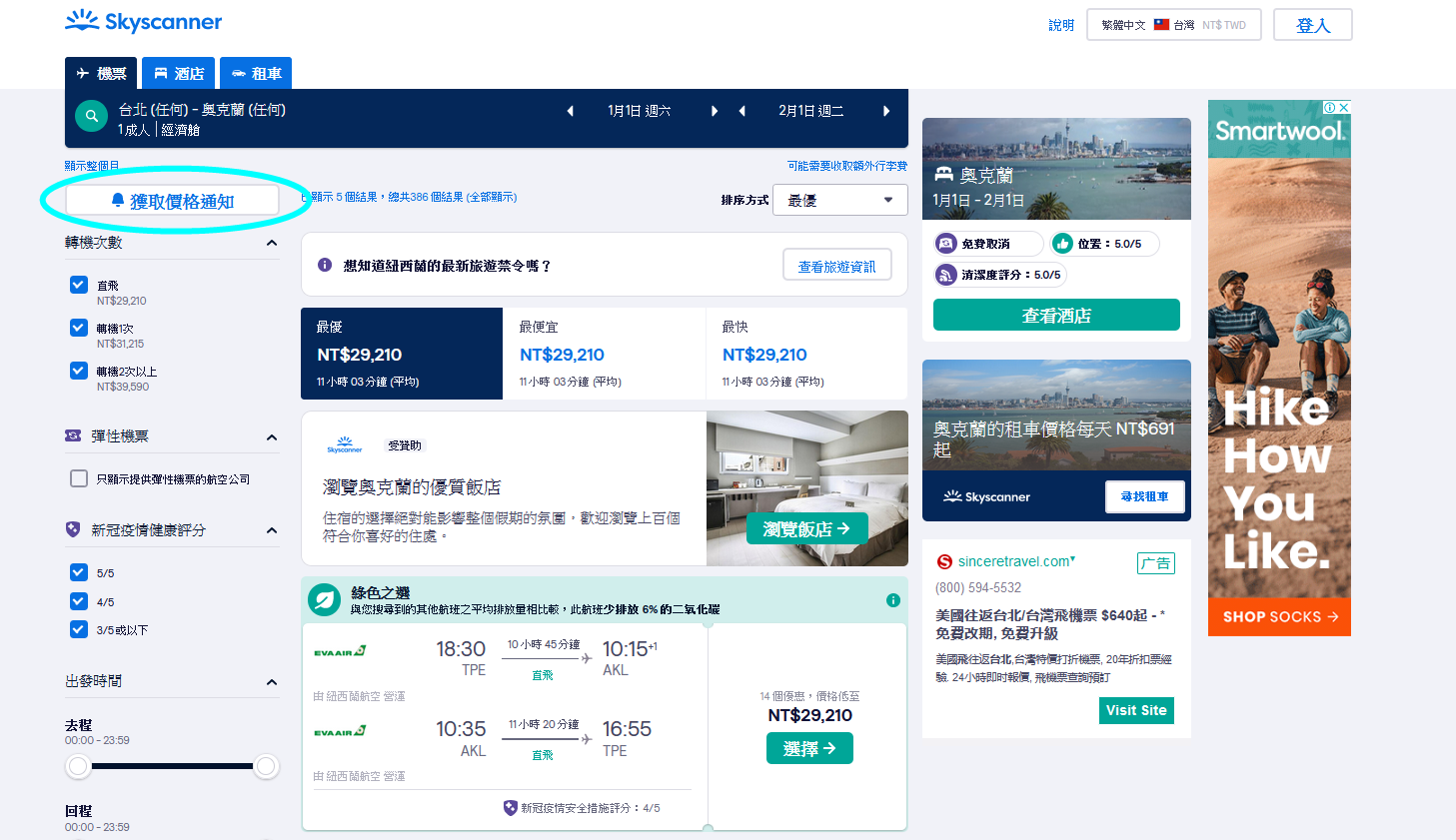This screenshot has width=1456, height=840.
Task: Open green choice info icon
Action: pyautogui.click(x=893, y=600)
